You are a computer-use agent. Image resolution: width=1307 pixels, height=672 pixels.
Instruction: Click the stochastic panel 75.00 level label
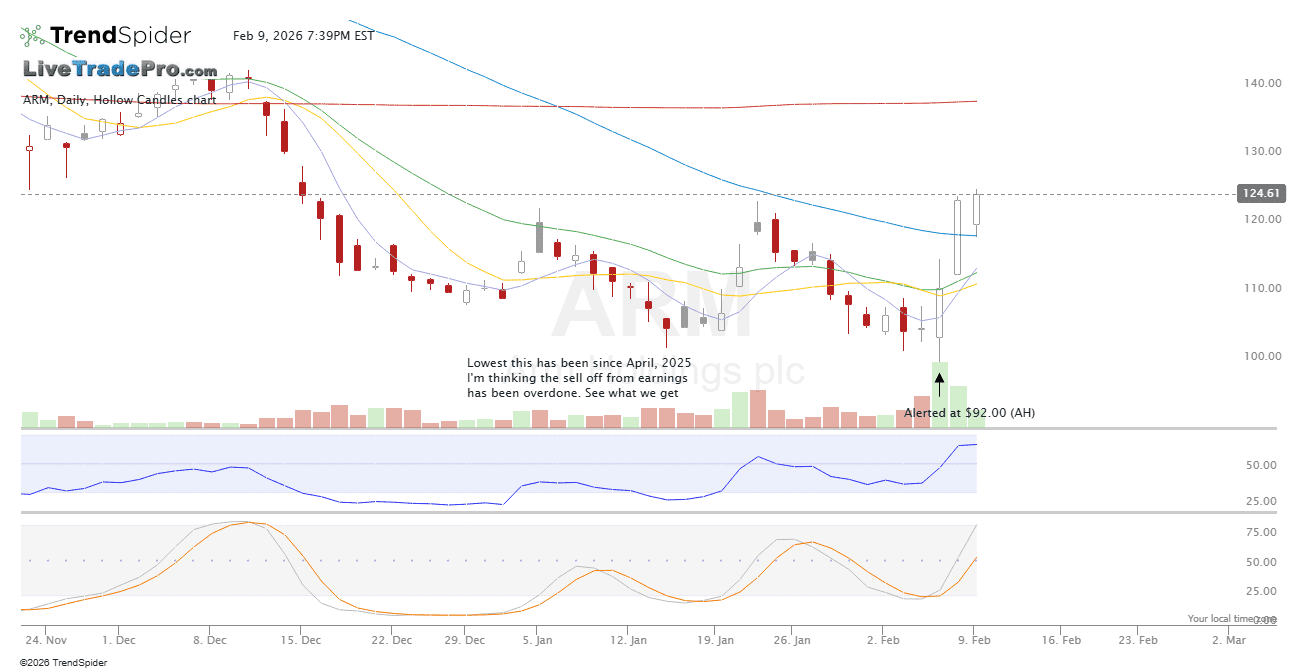[x=1261, y=532]
